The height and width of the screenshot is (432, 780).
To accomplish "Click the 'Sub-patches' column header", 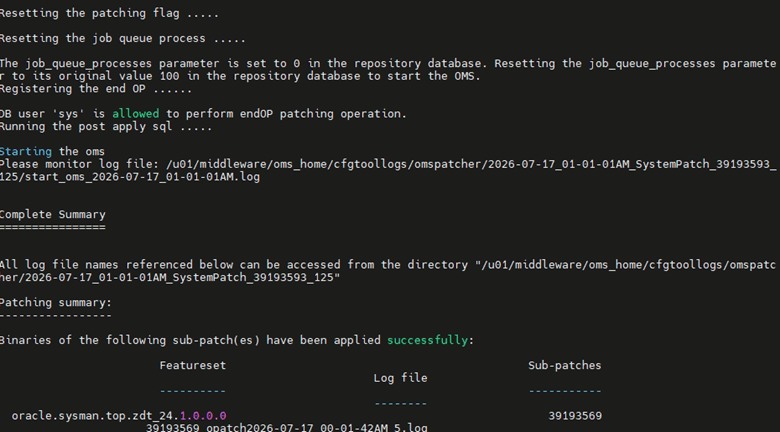I will [x=565, y=365].
